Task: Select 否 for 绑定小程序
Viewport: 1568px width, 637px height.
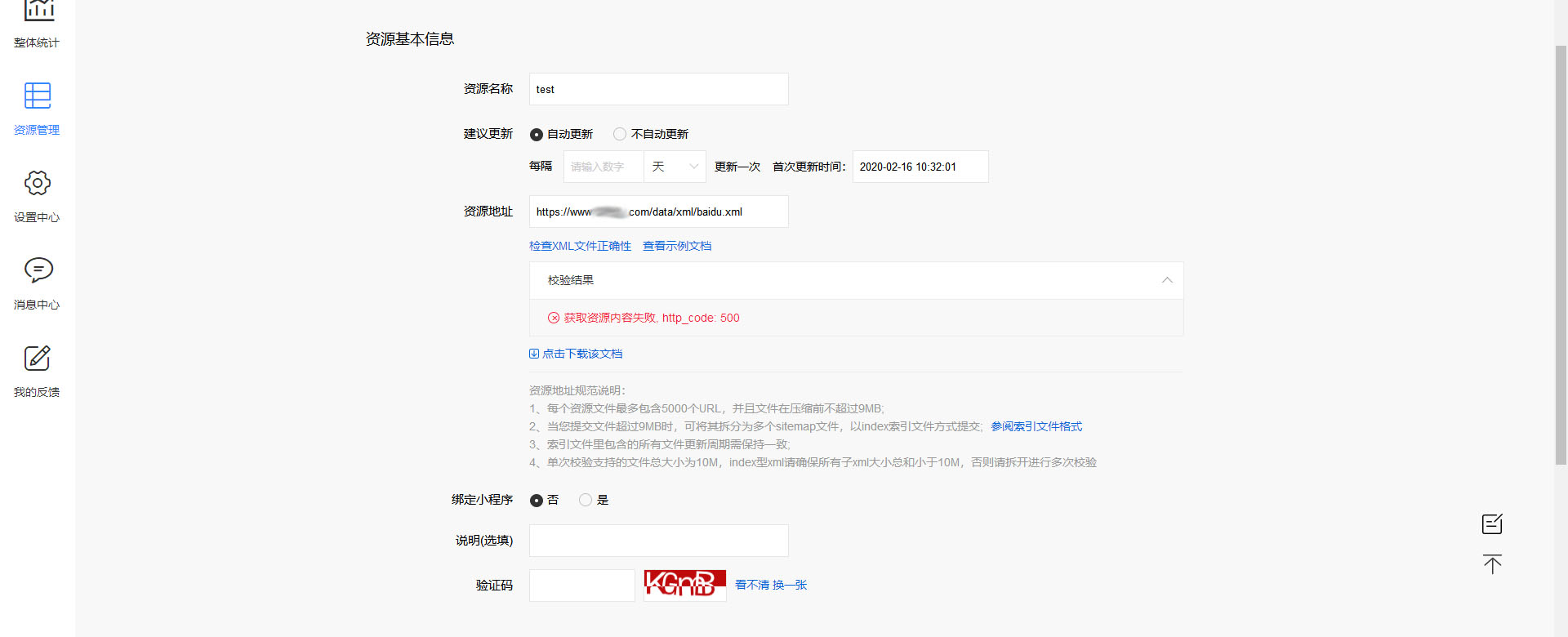Action: click(537, 501)
